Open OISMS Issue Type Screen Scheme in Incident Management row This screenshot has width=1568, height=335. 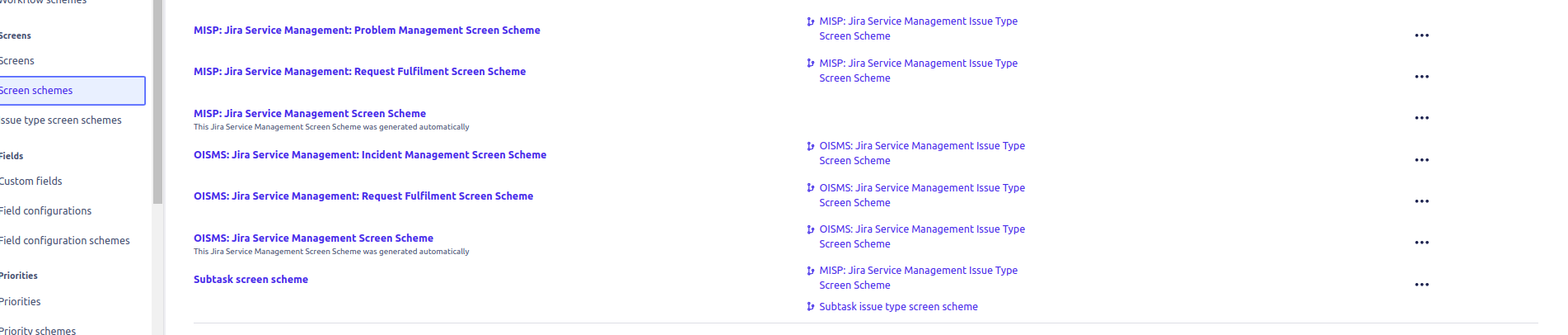click(x=922, y=153)
